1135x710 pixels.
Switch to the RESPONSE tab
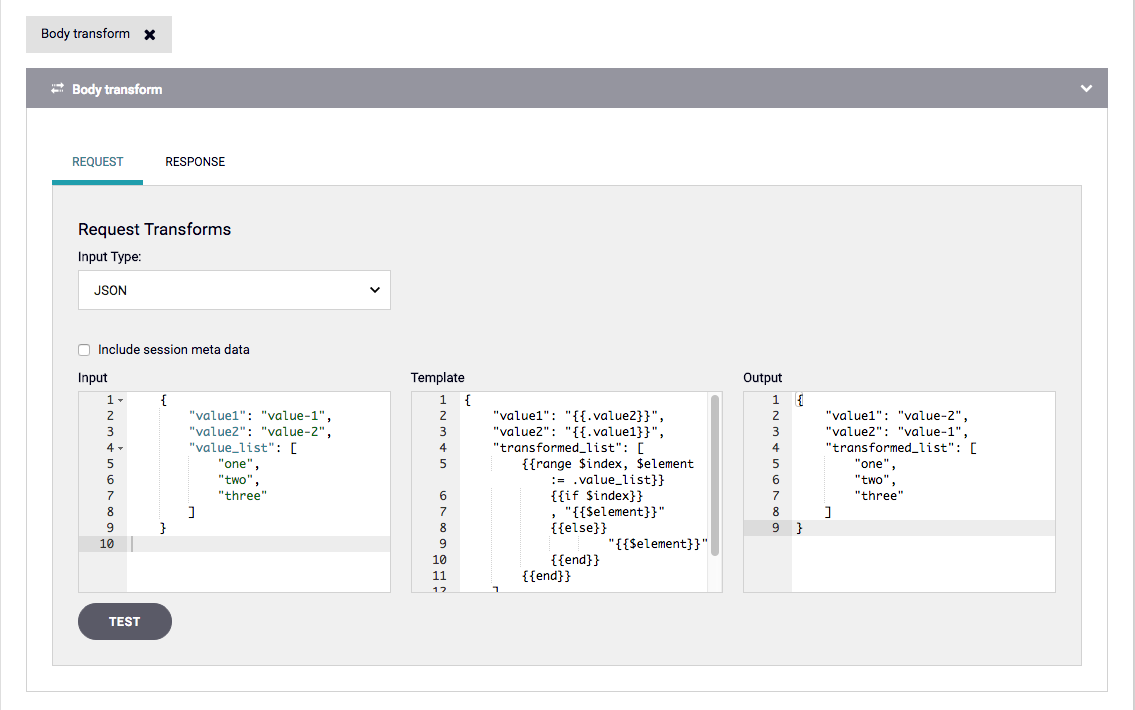[x=195, y=162]
